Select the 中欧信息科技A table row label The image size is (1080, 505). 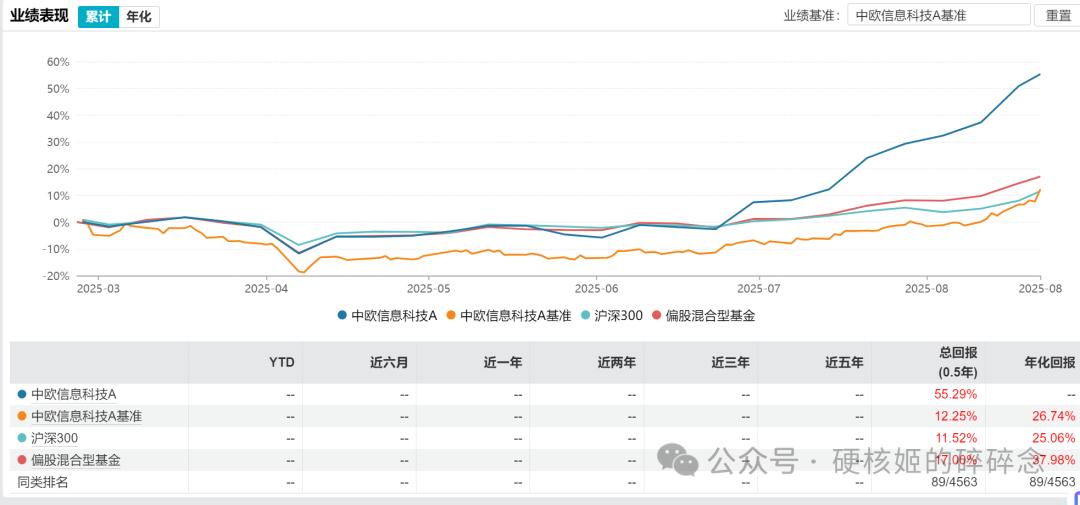(74, 395)
